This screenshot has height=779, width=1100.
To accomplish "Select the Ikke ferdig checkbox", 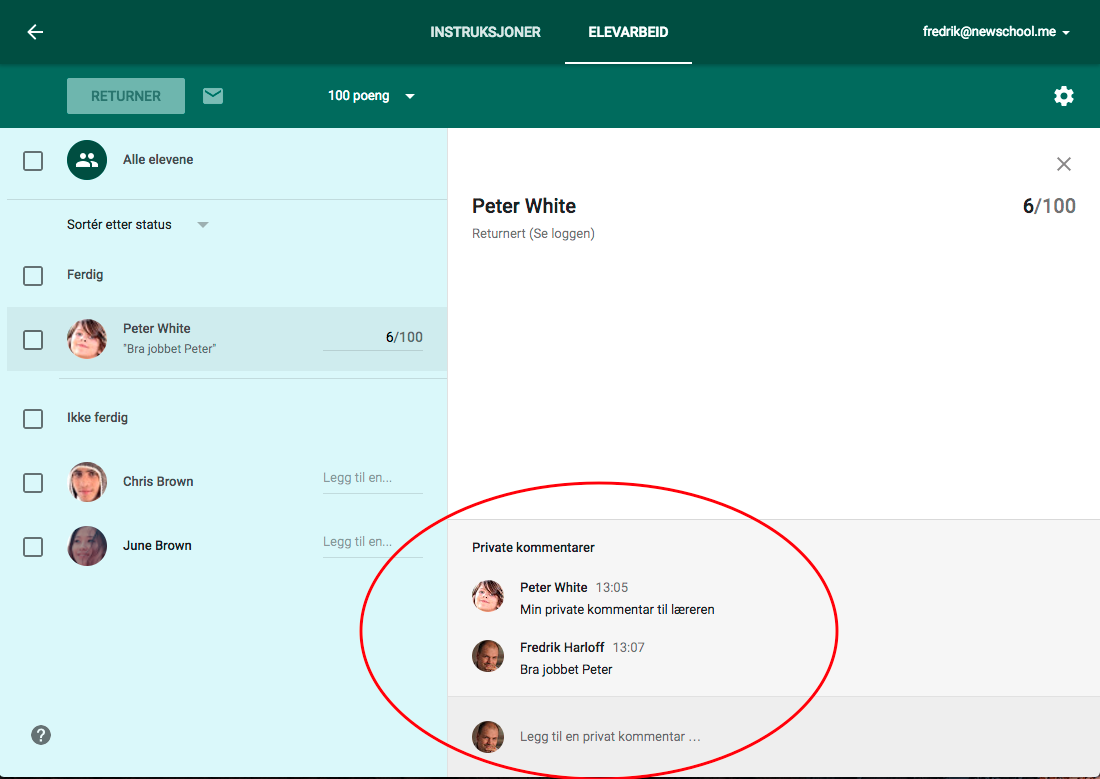I will coord(33,418).
